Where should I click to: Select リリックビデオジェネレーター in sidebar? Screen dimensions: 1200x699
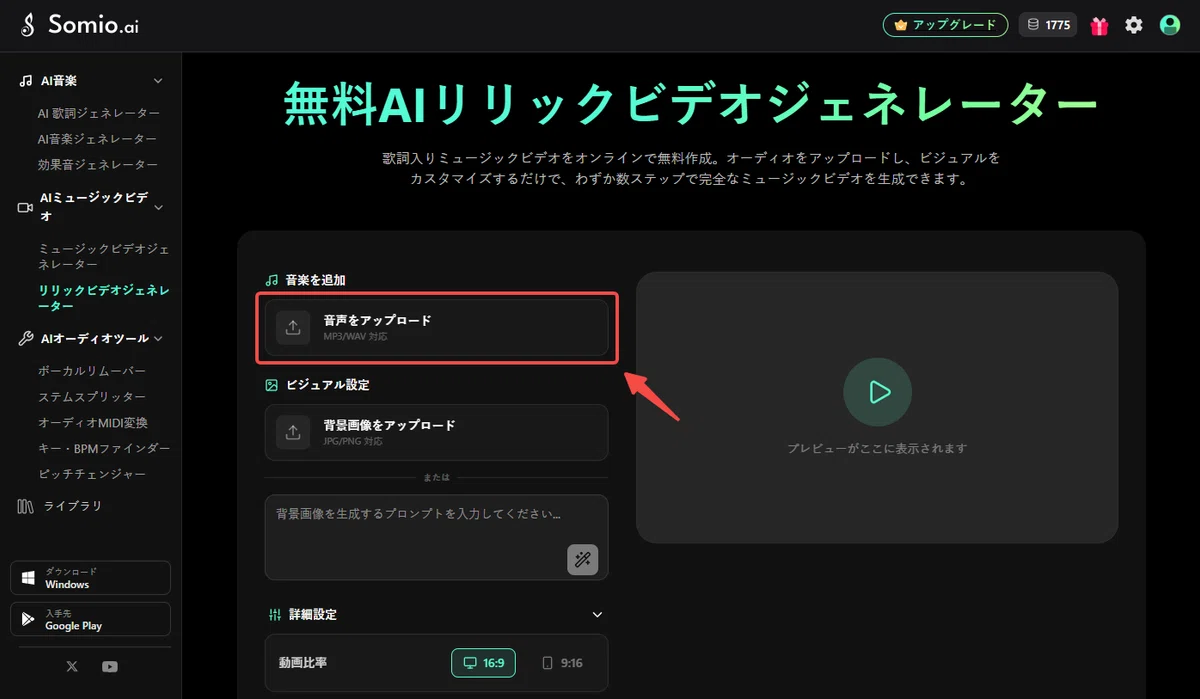(x=103, y=298)
